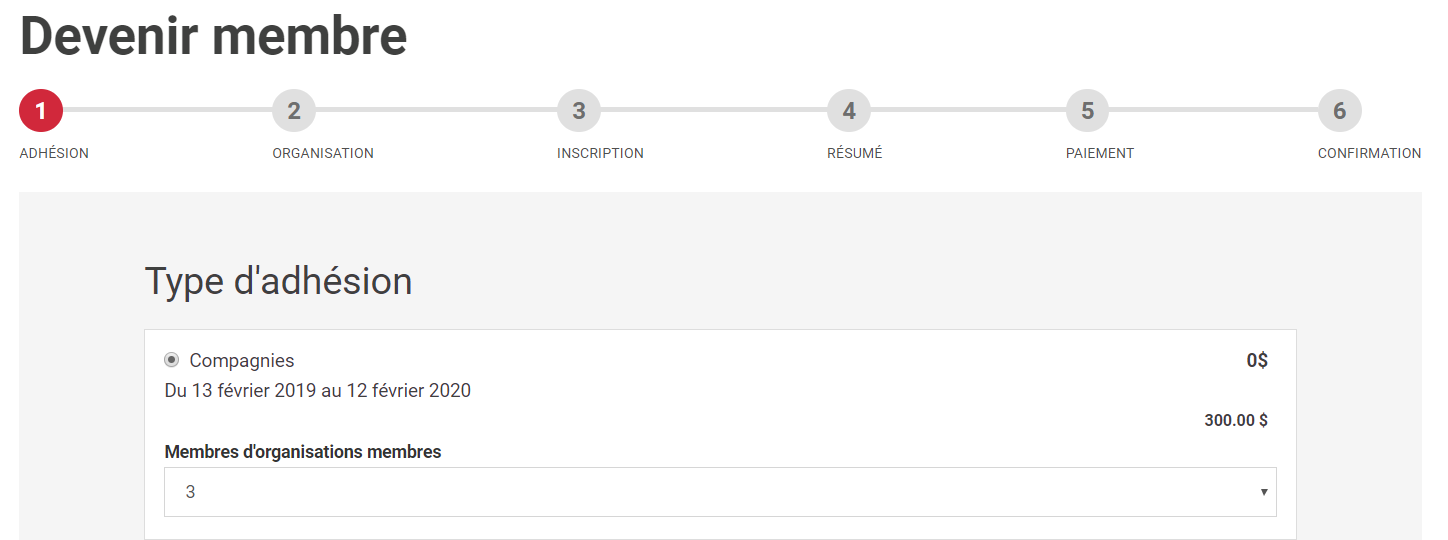
Task: Click the Compagnies option label
Action: (242, 361)
